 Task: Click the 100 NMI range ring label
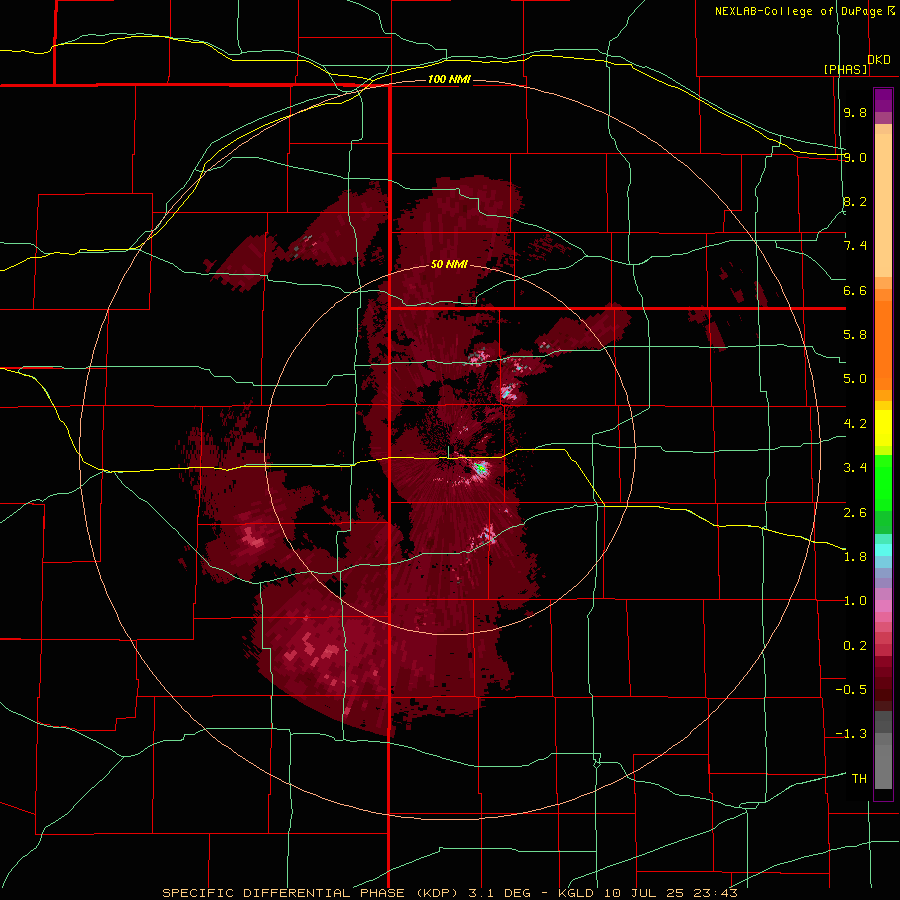coord(449,79)
